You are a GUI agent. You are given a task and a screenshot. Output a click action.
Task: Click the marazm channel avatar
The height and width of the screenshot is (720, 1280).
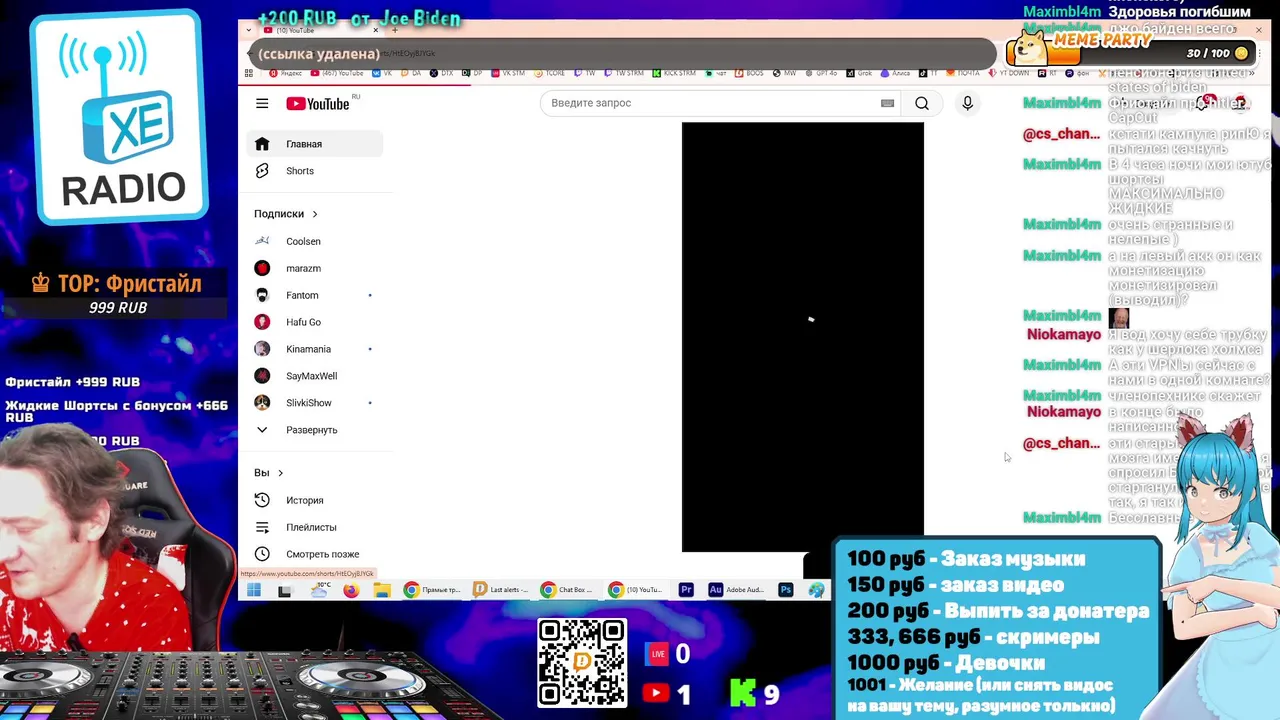point(262,268)
